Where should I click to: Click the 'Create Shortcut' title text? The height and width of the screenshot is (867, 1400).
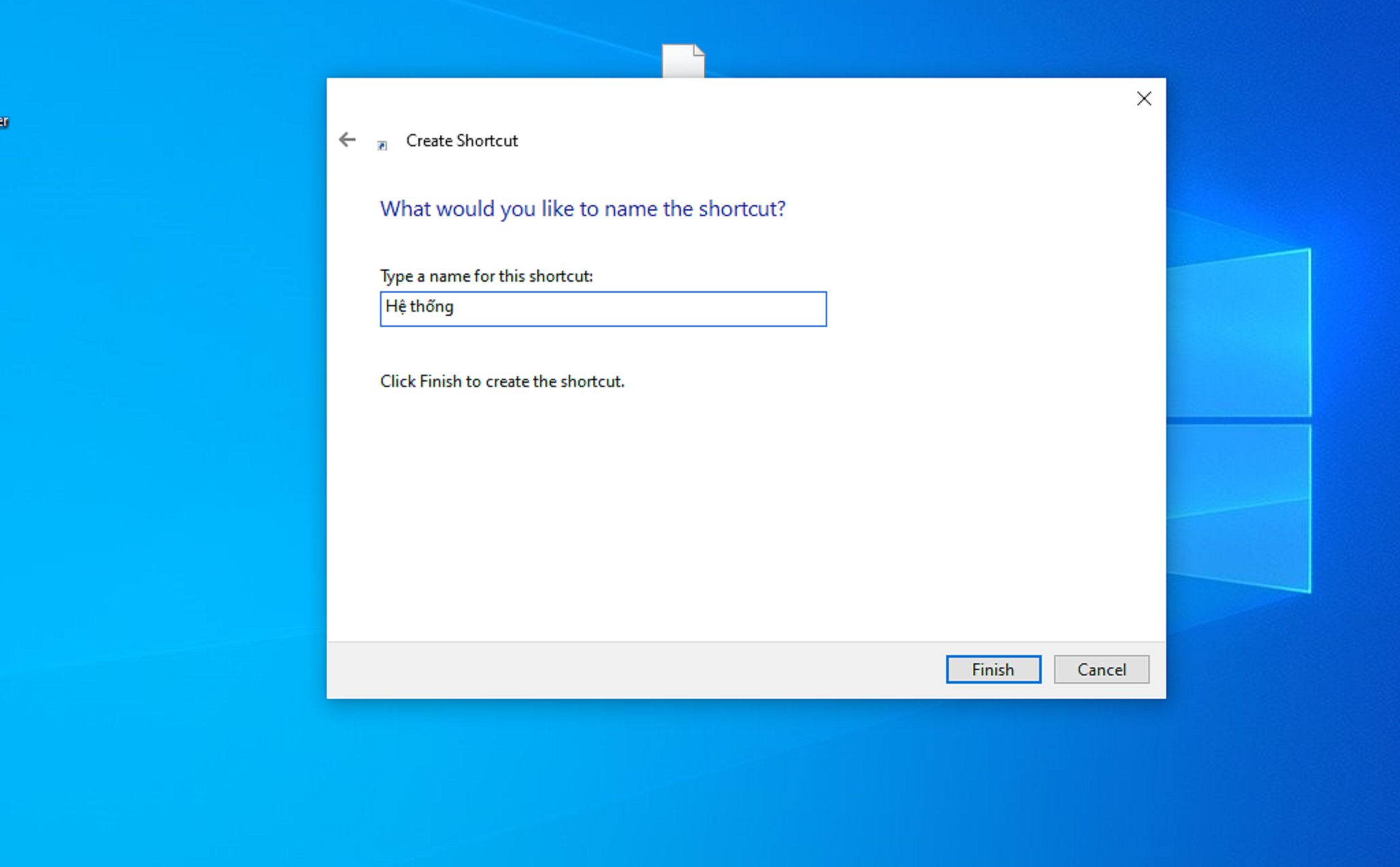(x=461, y=141)
